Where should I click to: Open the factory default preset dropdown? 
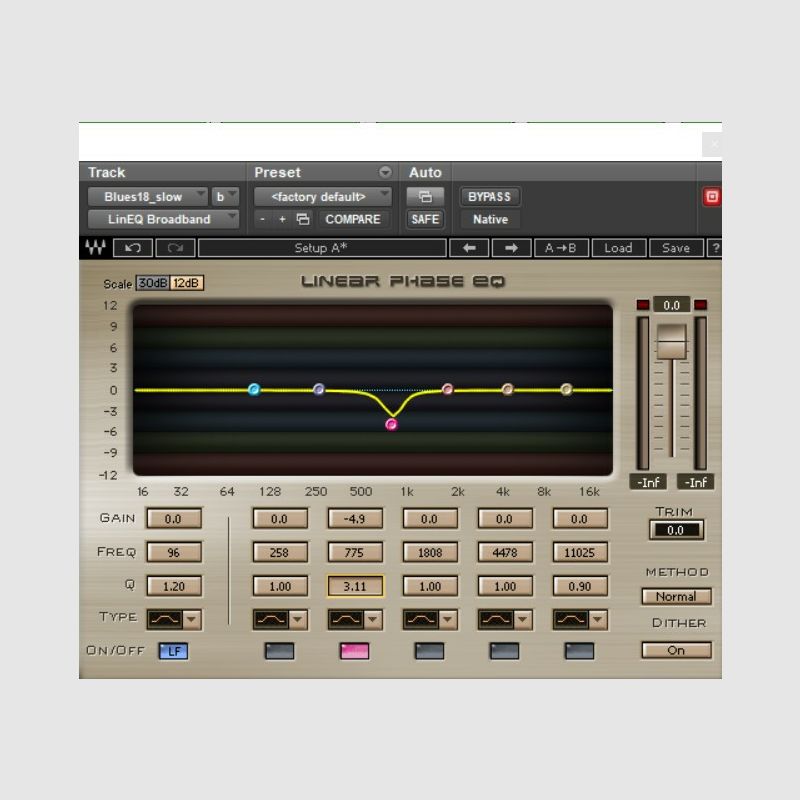(x=322, y=196)
